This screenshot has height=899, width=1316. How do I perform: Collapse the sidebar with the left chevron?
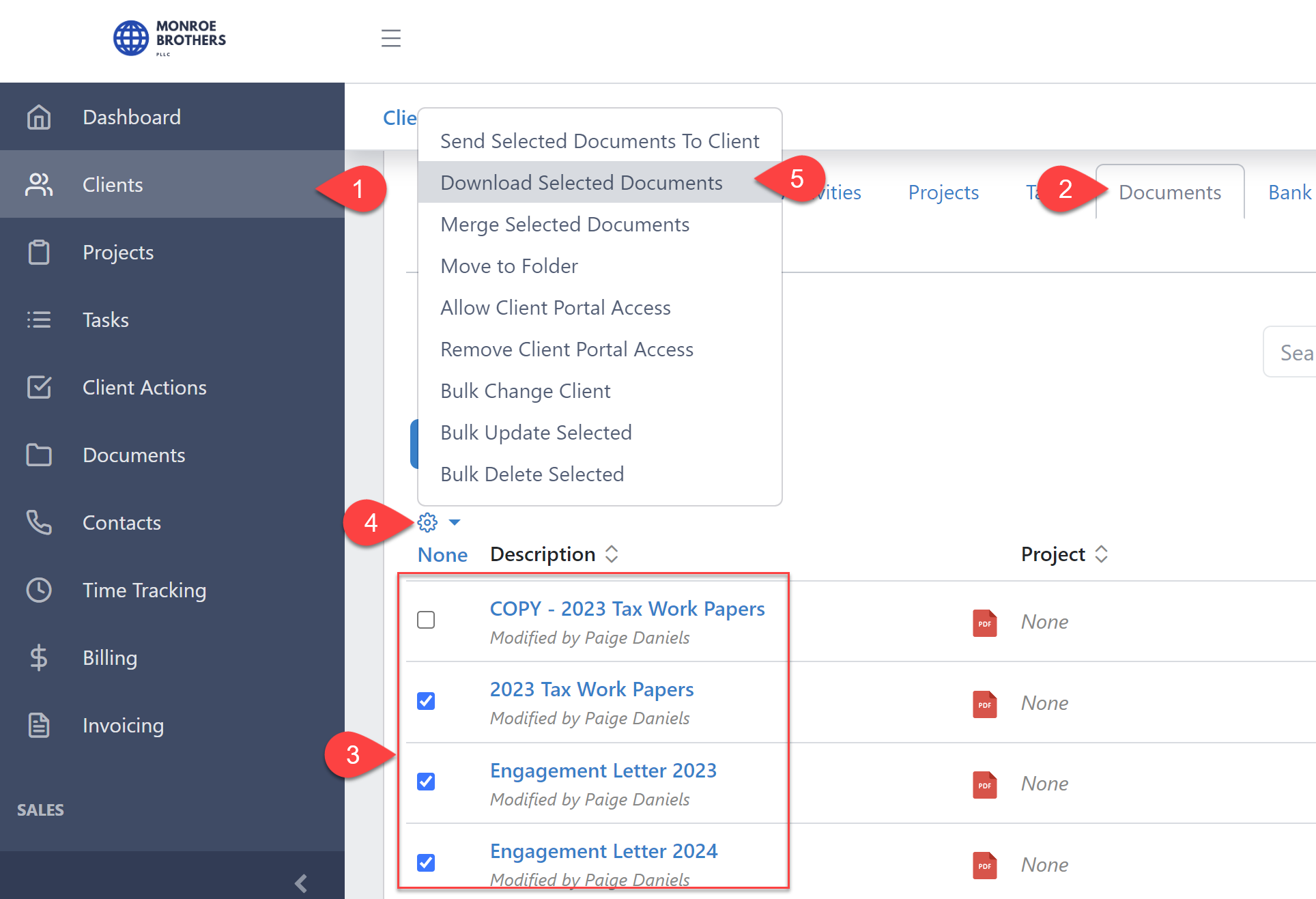[x=300, y=882]
